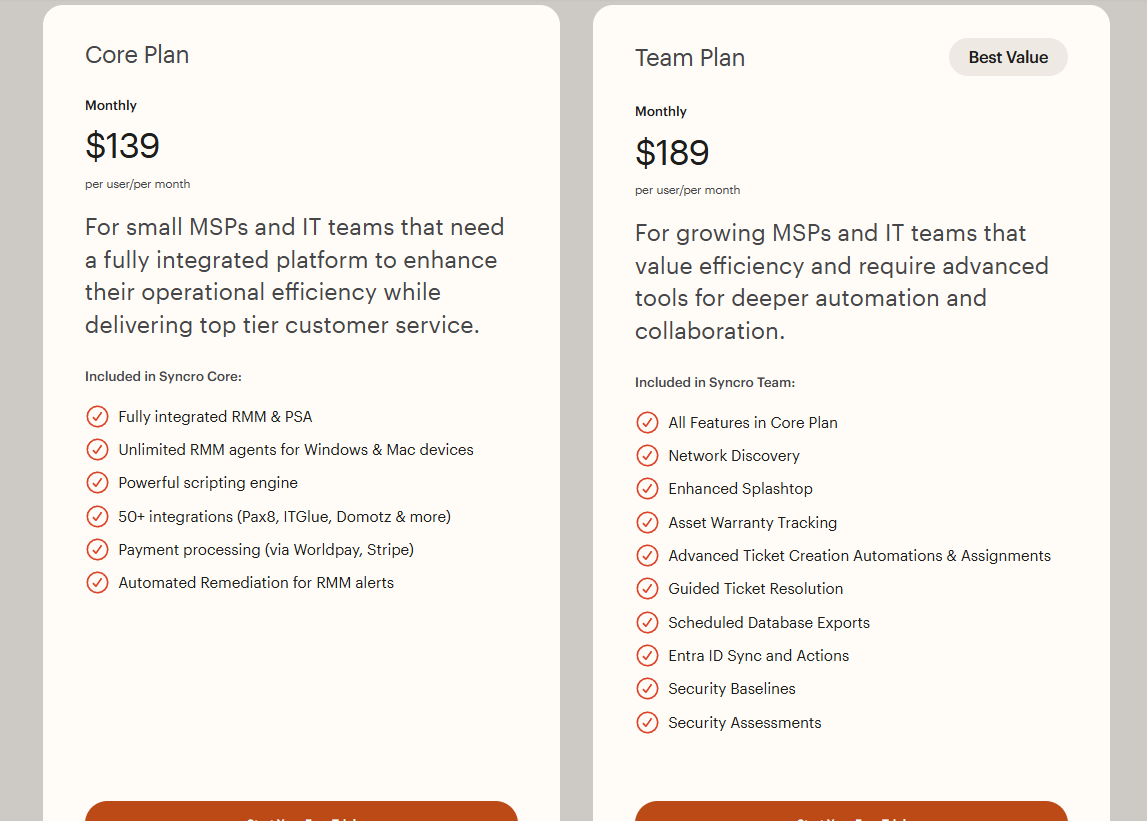The width and height of the screenshot is (1147, 821).
Task: Click checkmark icon beside All Features in Core Plan
Action: pyautogui.click(x=647, y=422)
